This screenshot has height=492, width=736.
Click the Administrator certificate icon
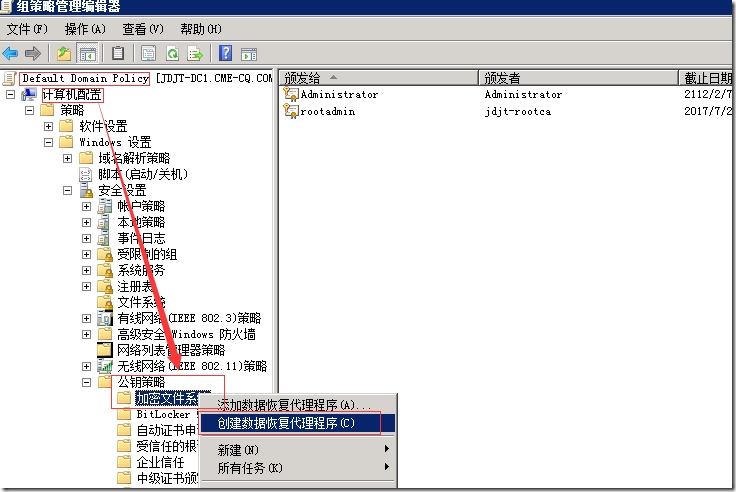(x=291, y=94)
